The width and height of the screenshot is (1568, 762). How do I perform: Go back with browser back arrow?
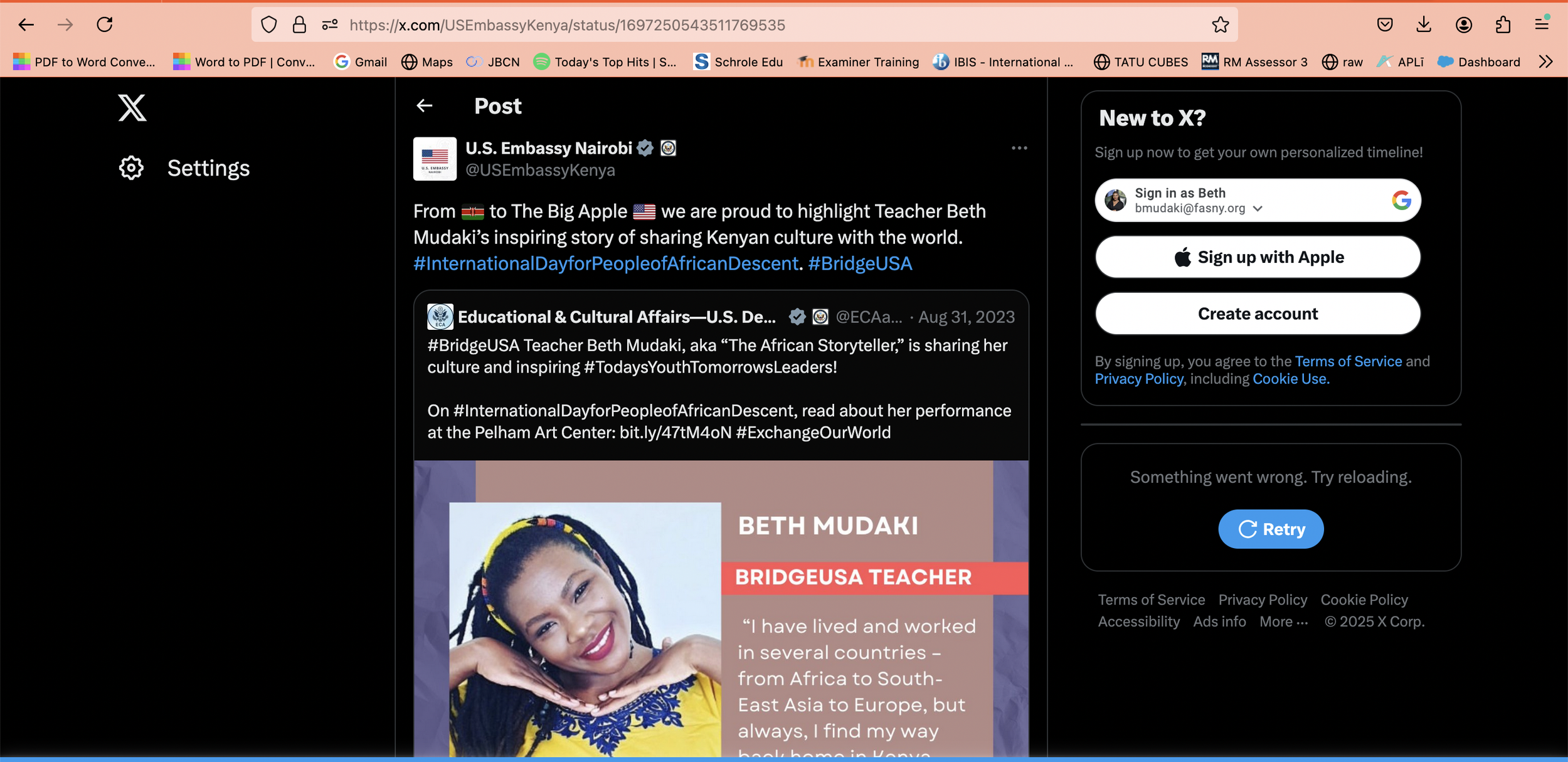[x=26, y=25]
